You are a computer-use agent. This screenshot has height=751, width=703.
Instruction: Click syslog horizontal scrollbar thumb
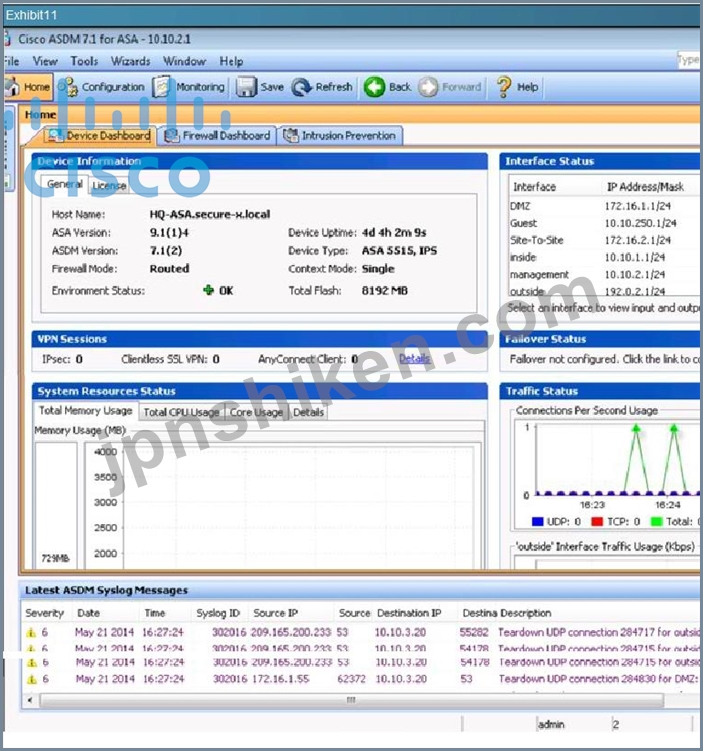tap(352, 700)
